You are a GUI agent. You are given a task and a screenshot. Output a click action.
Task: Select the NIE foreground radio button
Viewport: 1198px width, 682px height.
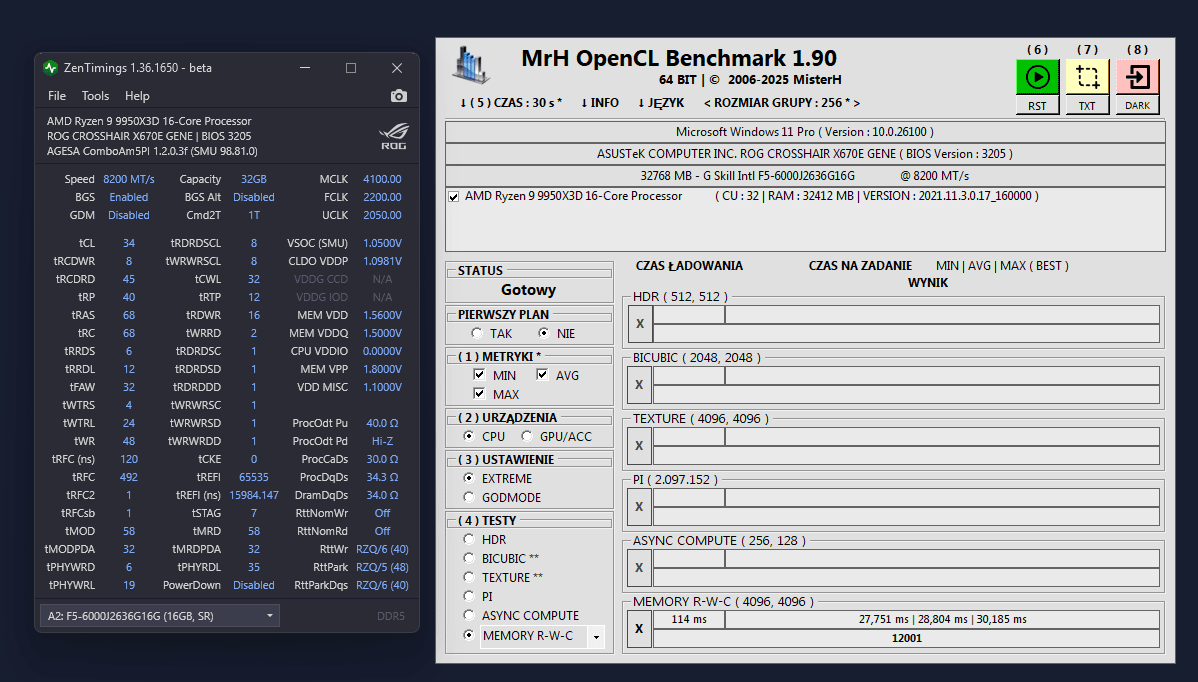[x=543, y=333]
